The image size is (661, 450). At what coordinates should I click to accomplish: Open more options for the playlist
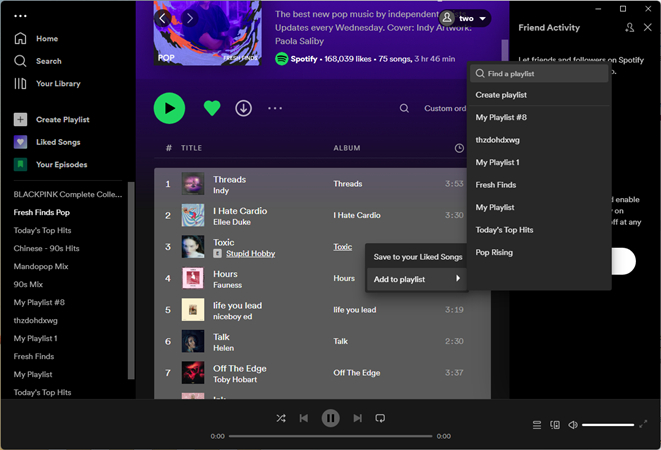(x=275, y=108)
